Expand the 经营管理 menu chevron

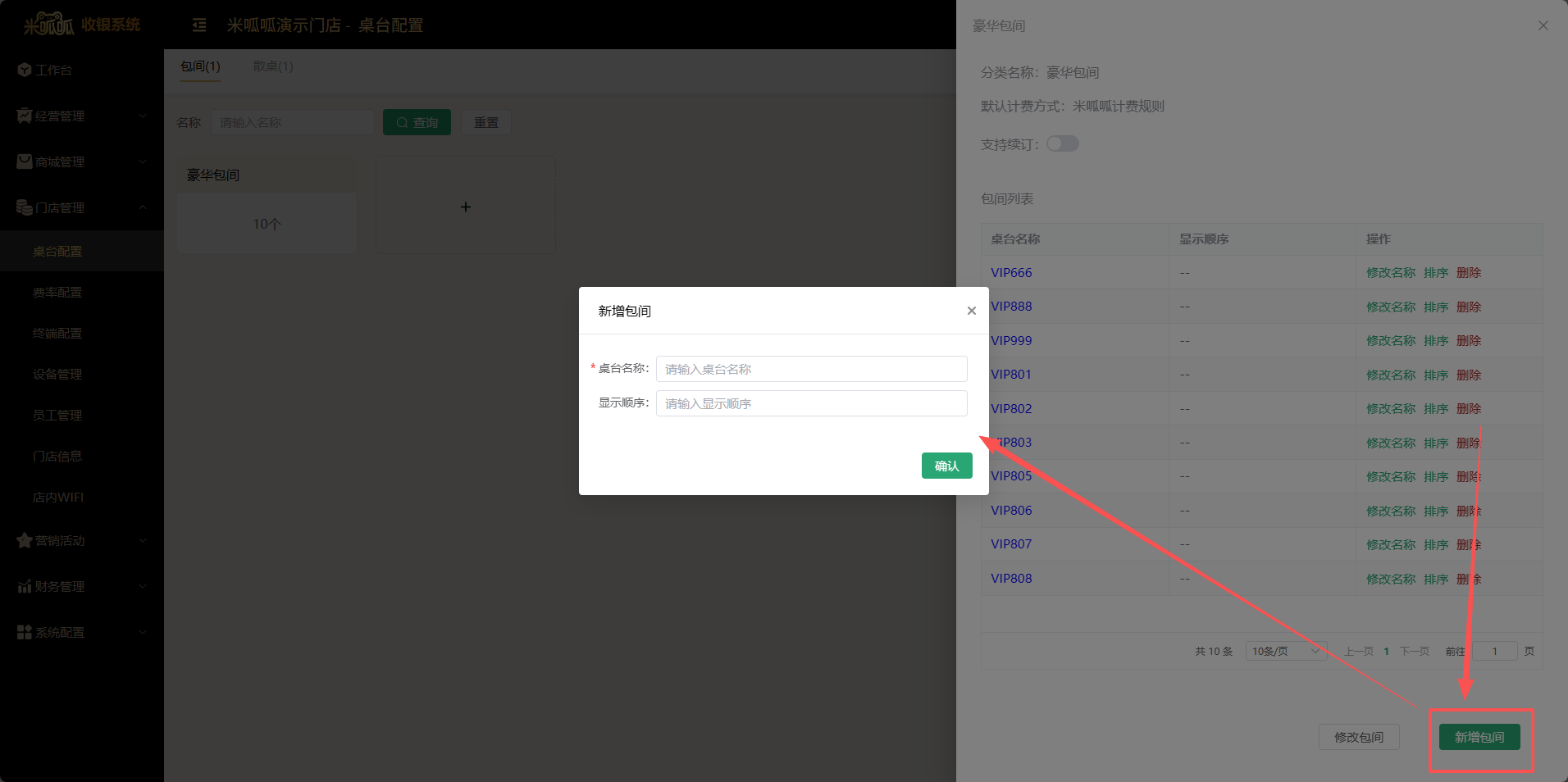tap(143, 116)
